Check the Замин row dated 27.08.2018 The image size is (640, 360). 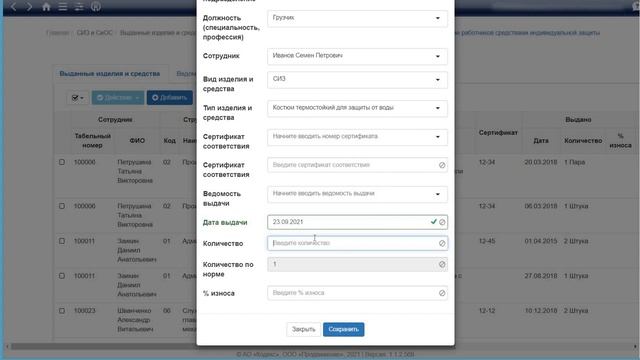[62, 276]
